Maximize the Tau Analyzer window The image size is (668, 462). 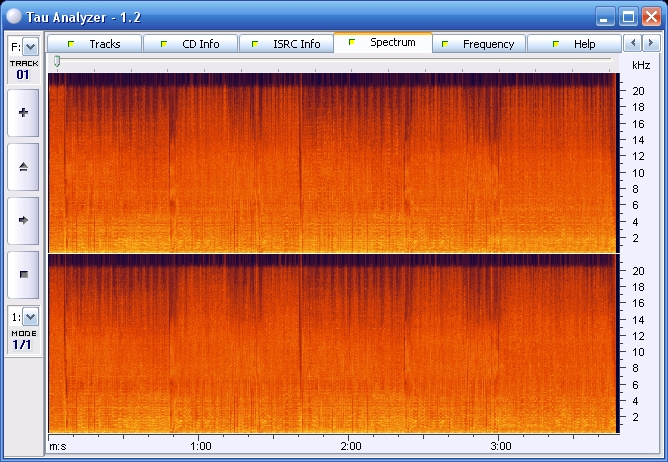[628, 16]
